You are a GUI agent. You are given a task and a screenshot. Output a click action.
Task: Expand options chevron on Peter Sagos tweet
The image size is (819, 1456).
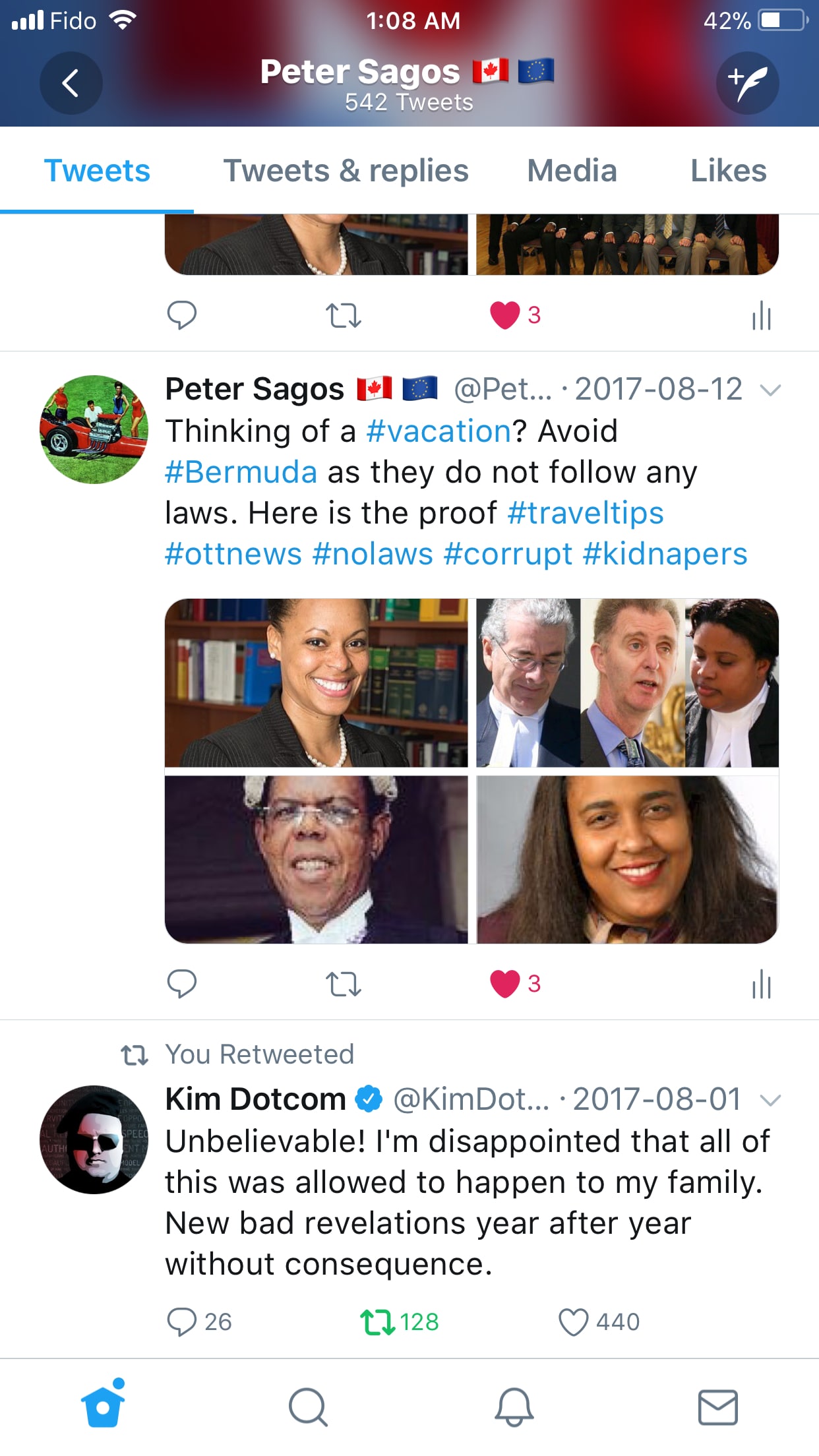[770, 390]
